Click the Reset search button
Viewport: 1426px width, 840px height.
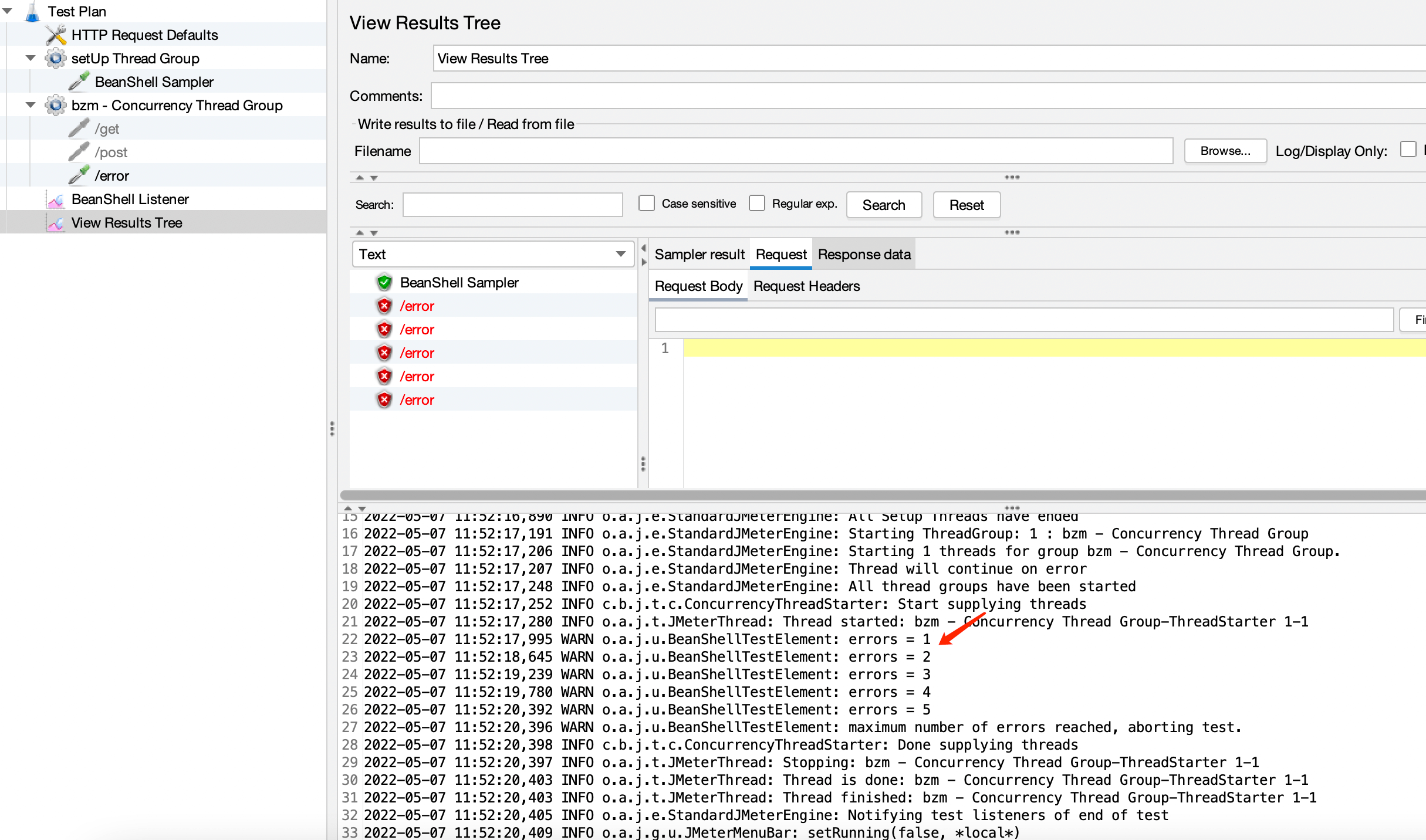966,205
